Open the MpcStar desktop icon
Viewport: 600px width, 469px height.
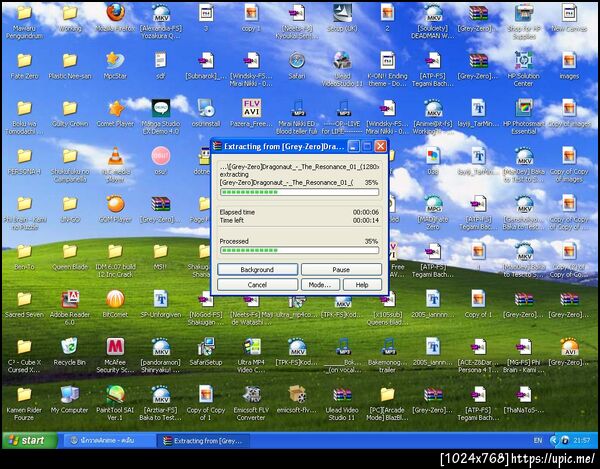(115, 61)
